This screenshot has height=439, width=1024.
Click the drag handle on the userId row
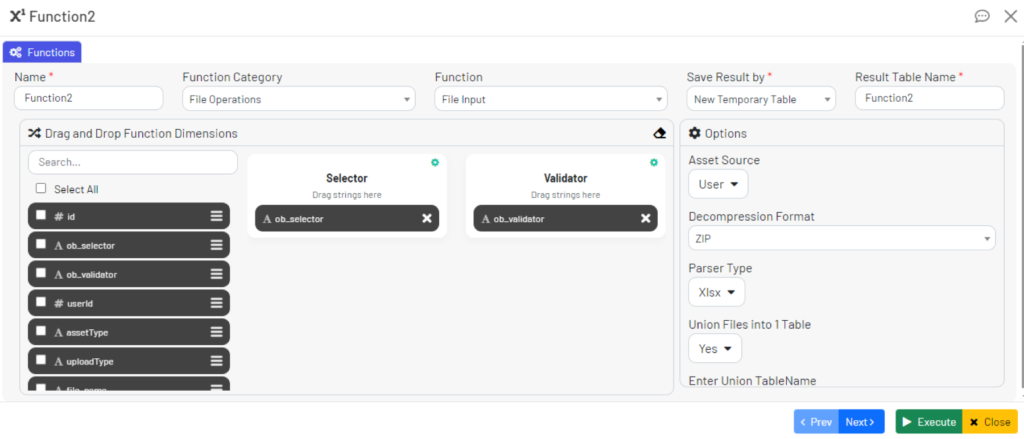coord(216,303)
